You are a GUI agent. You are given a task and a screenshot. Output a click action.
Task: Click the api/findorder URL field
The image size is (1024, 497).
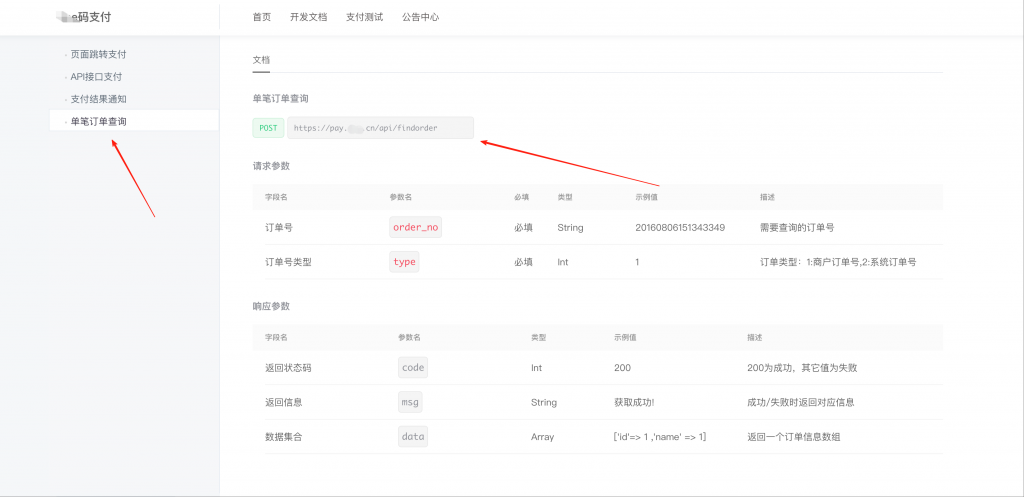point(380,128)
